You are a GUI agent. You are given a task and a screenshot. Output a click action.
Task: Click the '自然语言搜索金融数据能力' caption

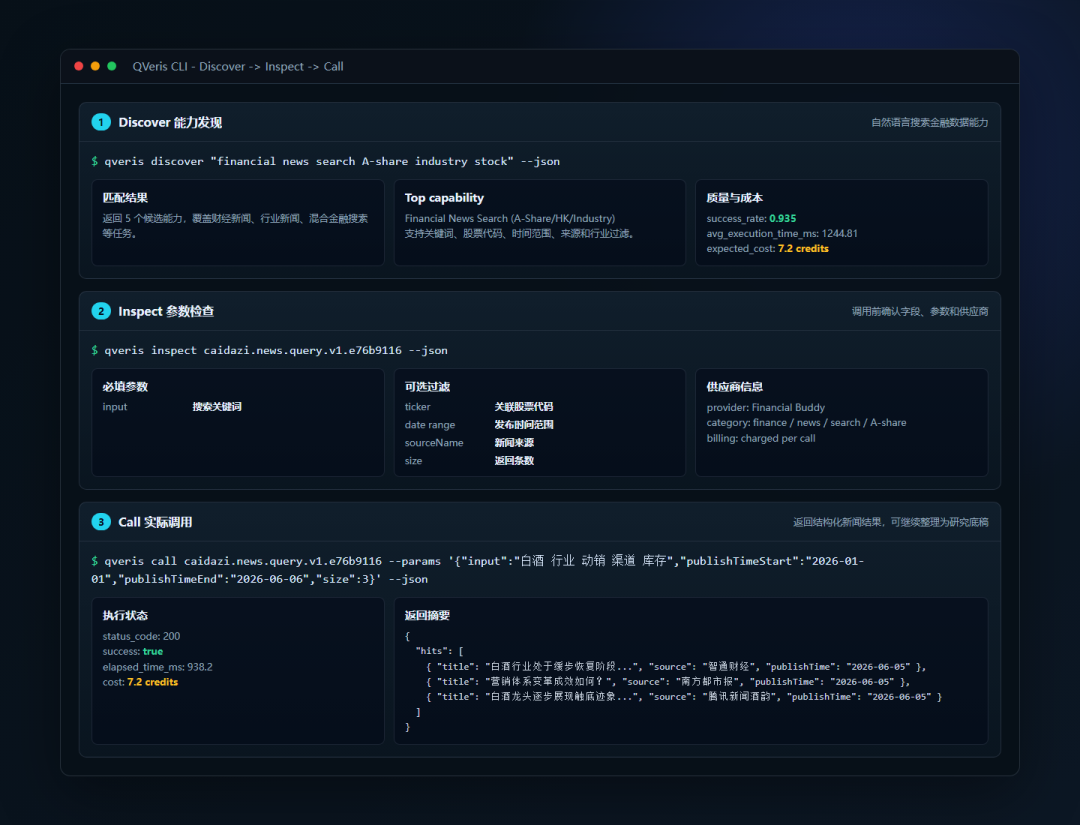929,123
